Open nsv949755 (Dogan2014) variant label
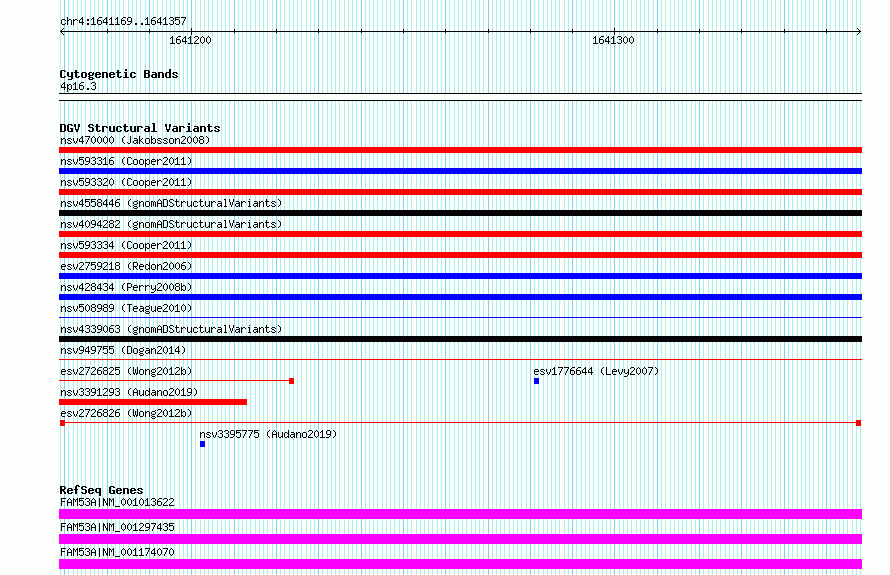 [123, 350]
